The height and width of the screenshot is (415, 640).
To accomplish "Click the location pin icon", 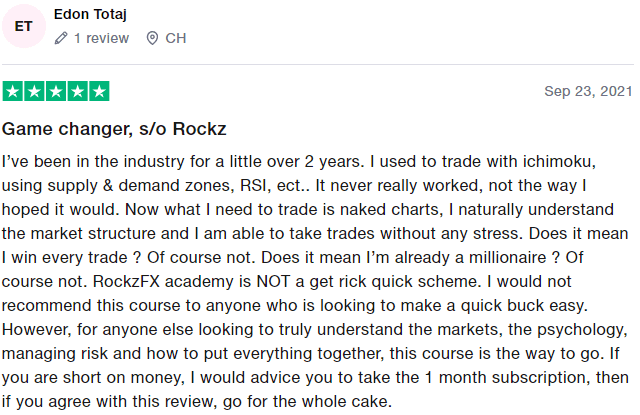I will [152, 38].
